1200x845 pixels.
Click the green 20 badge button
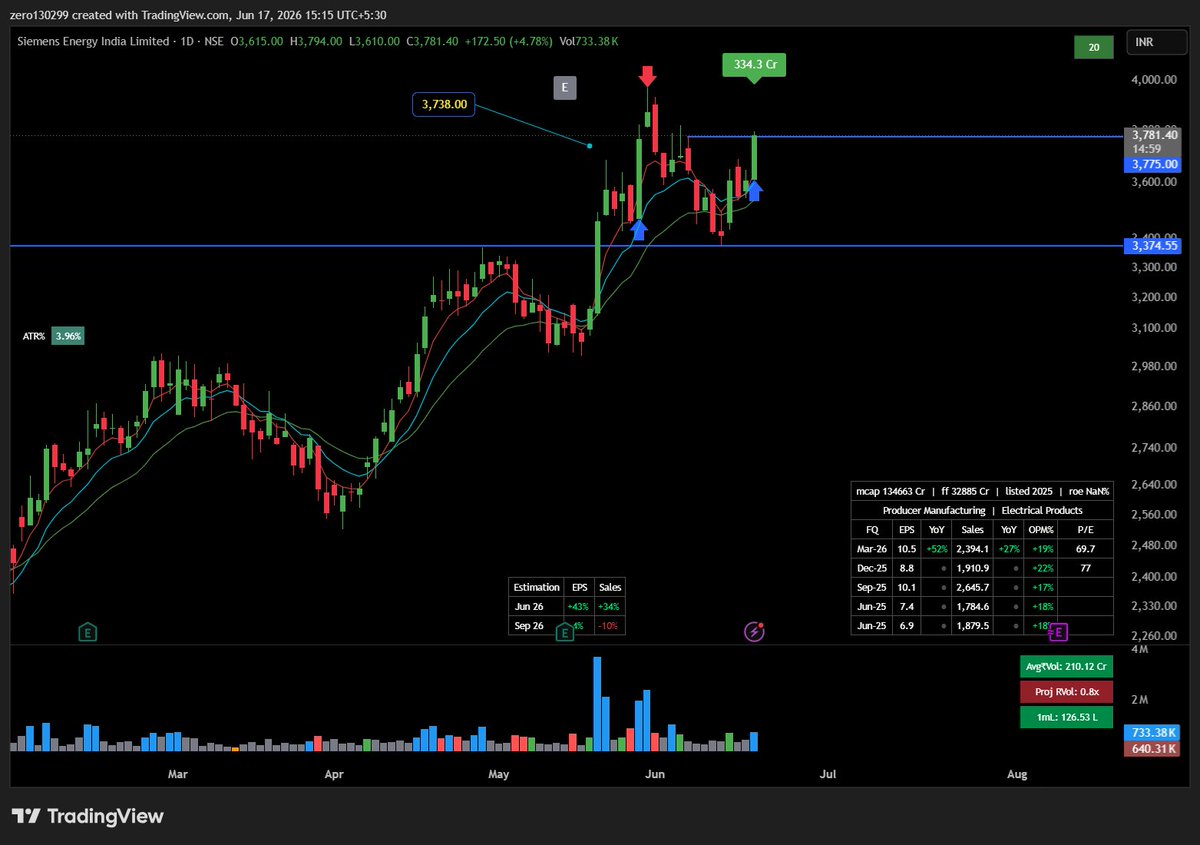click(x=1093, y=47)
